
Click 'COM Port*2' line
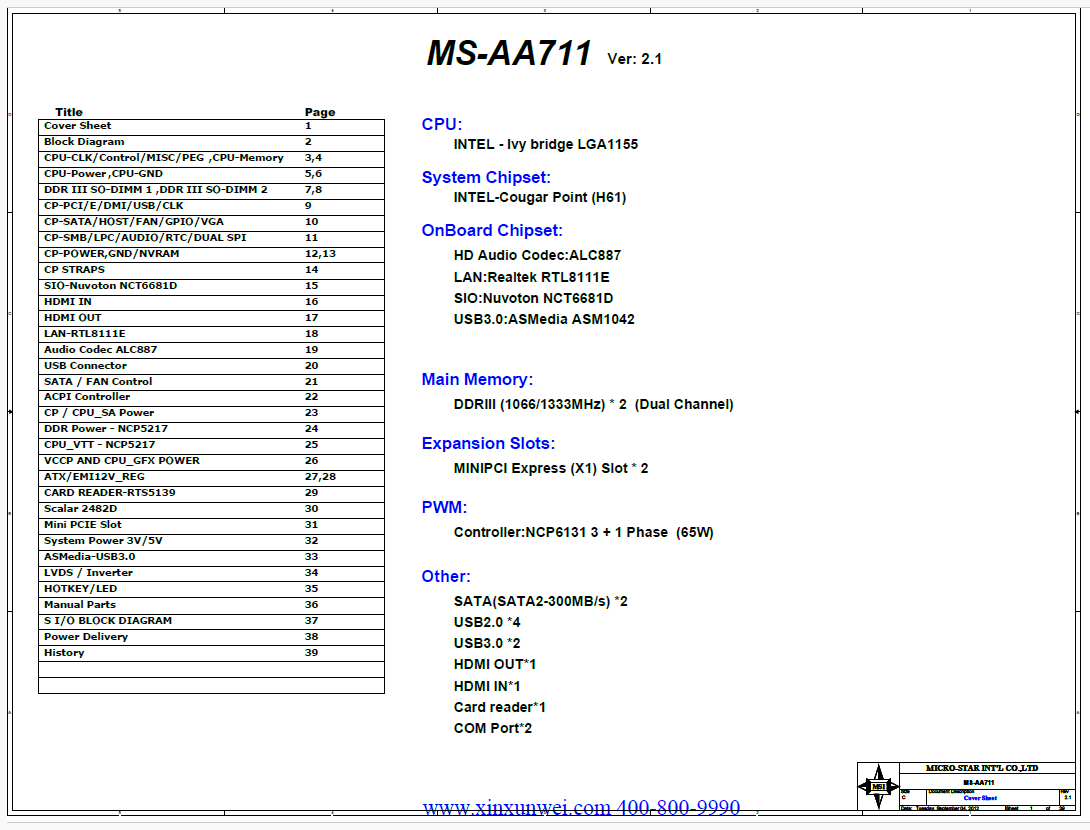tap(493, 729)
